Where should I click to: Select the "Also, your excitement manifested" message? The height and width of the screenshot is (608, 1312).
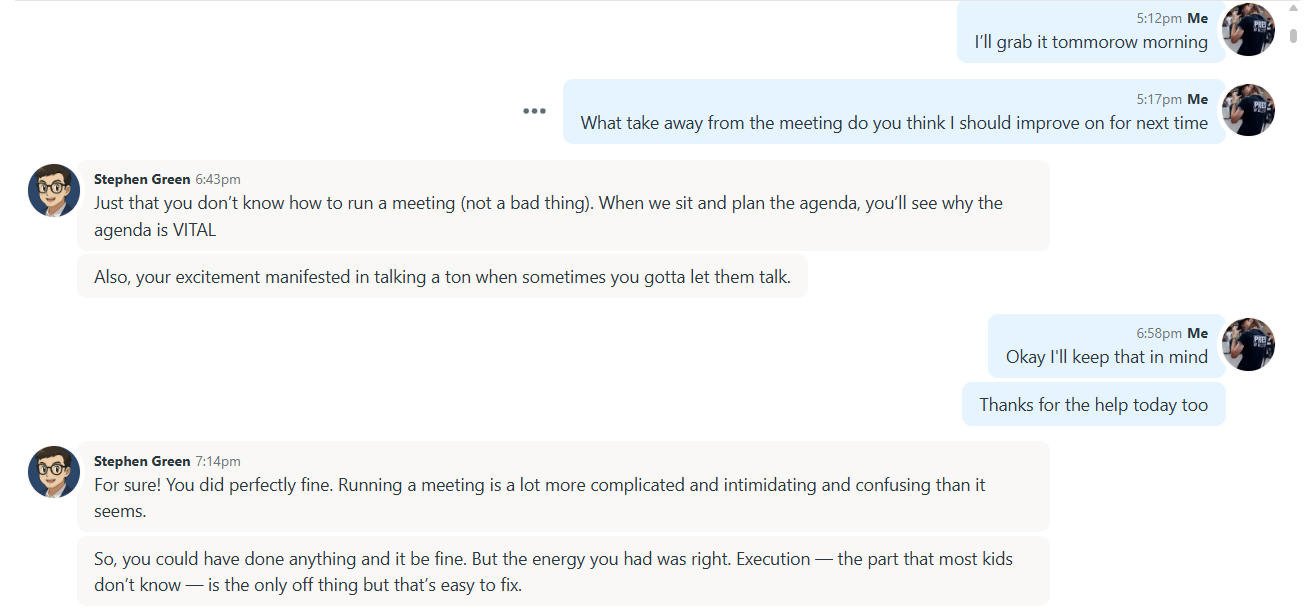[x=442, y=277]
